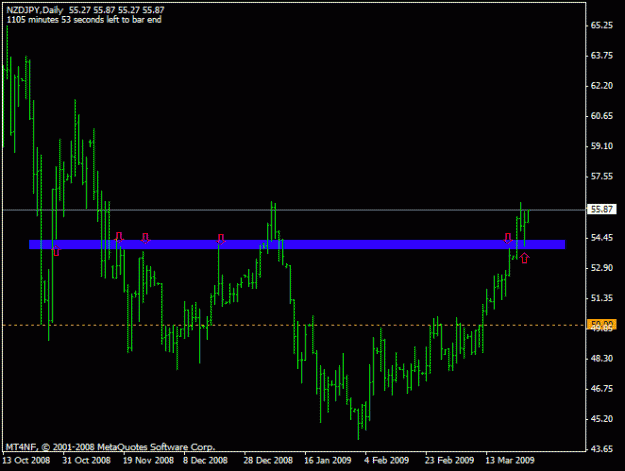Select the gray current price line
This screenshot has height=471, width=625.
(x=294, y=210)
